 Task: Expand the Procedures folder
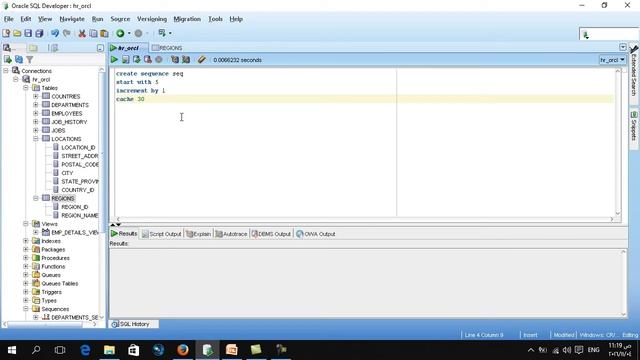[26, 258]
